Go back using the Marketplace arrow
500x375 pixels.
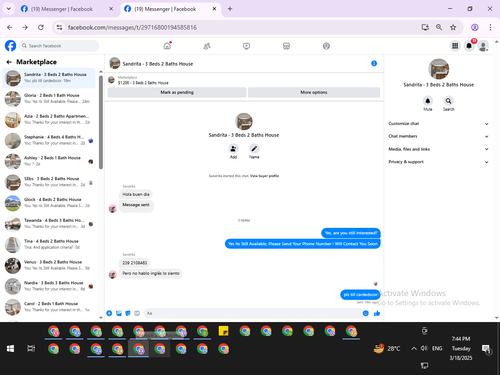(9, 62)
